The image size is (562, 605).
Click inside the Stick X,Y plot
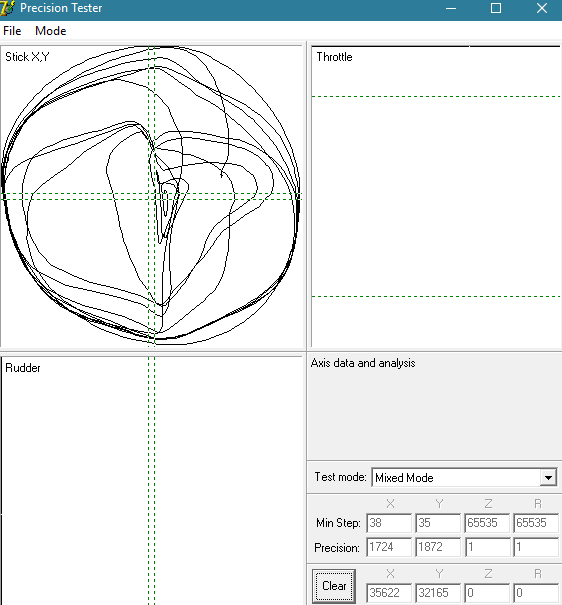[151, 196]
